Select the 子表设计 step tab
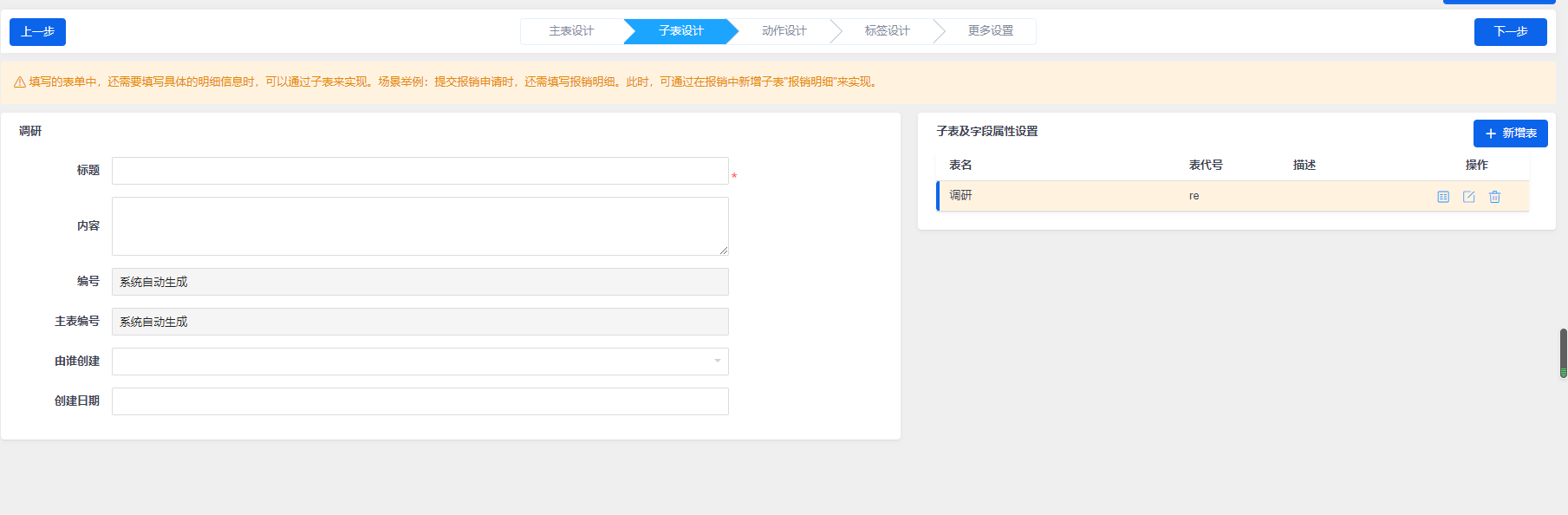Screen dimensions: 1568x515 pos(680,31)
